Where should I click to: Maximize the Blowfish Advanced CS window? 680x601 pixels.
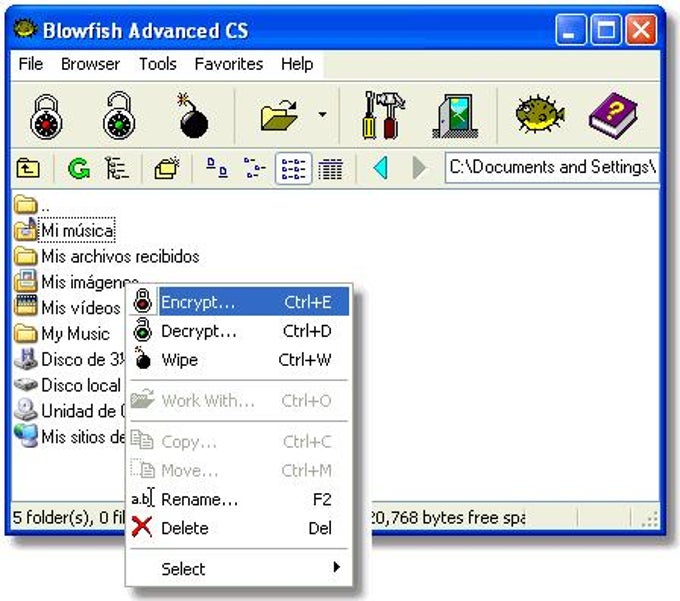point(605,29)
